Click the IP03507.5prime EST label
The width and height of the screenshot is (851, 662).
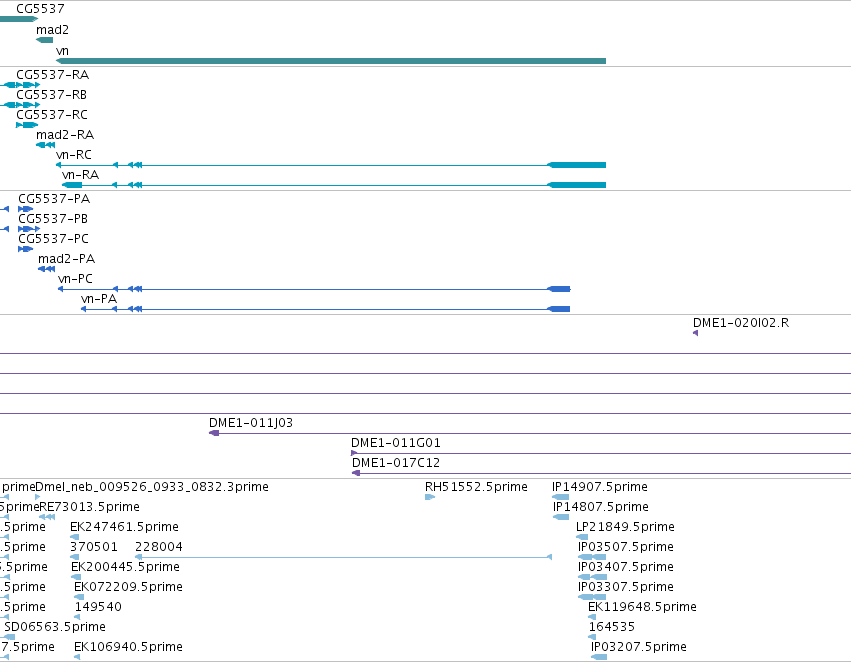[x=626, y=547]
